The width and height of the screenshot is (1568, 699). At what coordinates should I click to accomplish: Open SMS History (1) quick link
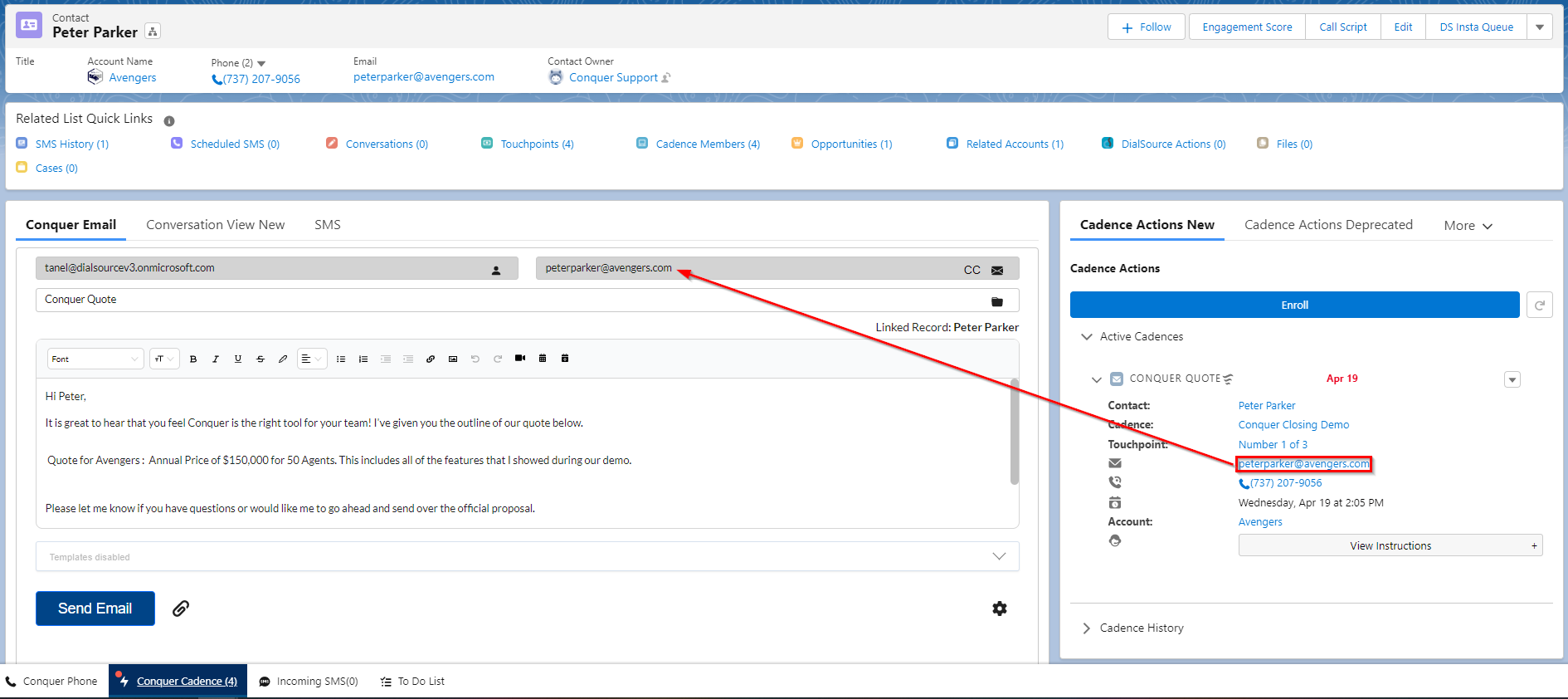(x=71, y=144)
